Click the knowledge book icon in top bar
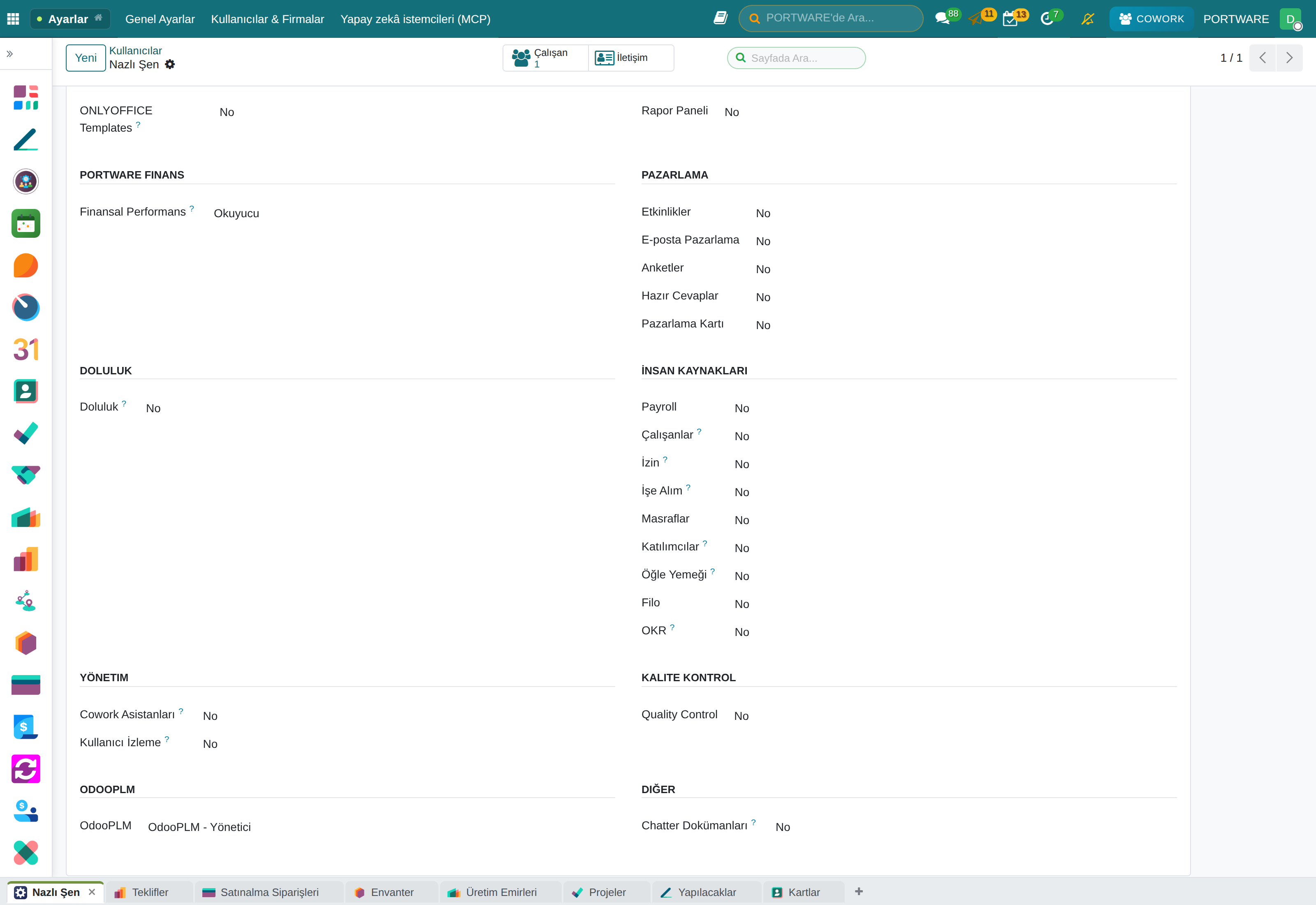 click(721, 18)
